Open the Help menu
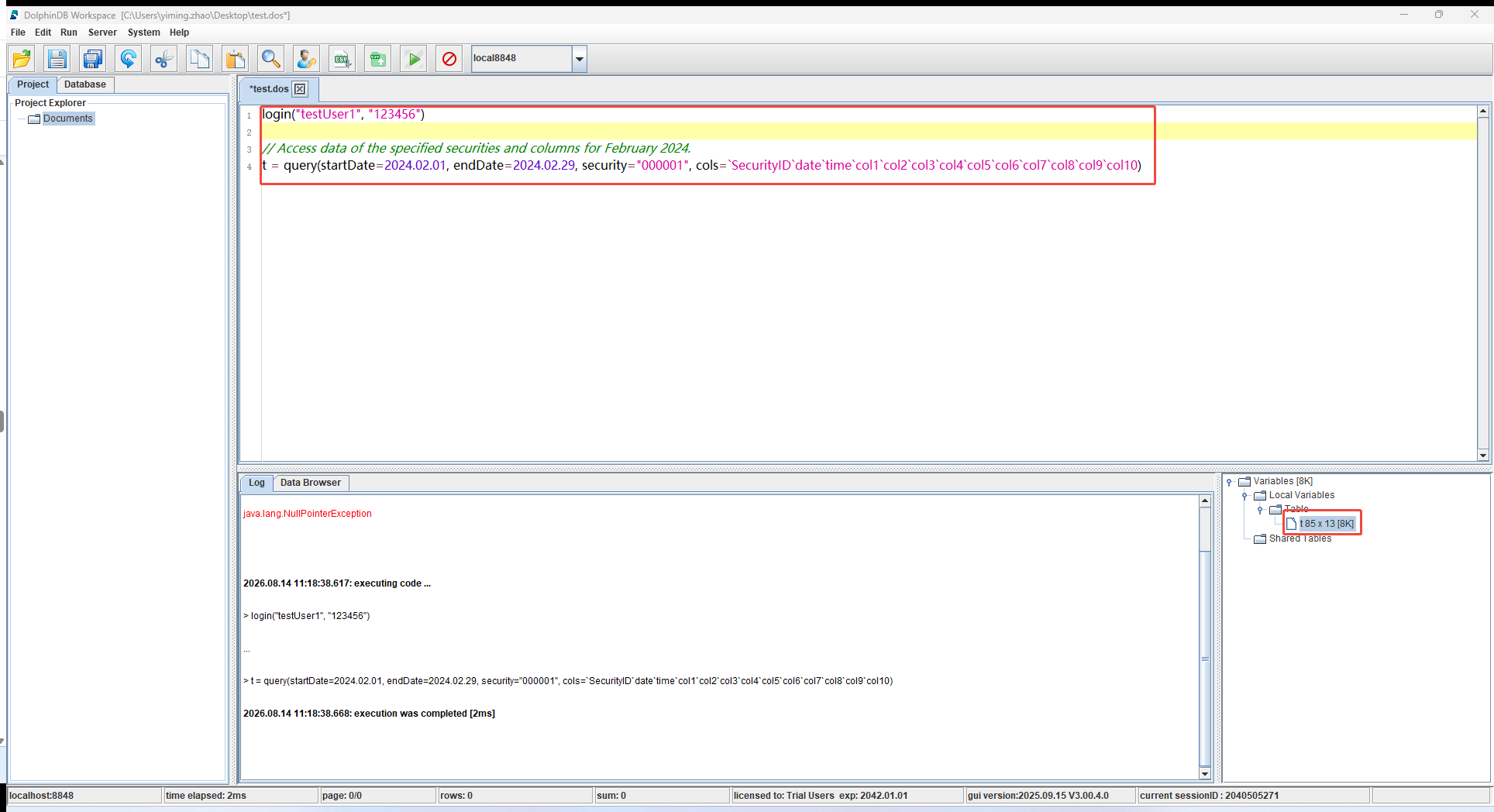The width and height of the screenshot is (1494, 812). click(x=179, y=33)
